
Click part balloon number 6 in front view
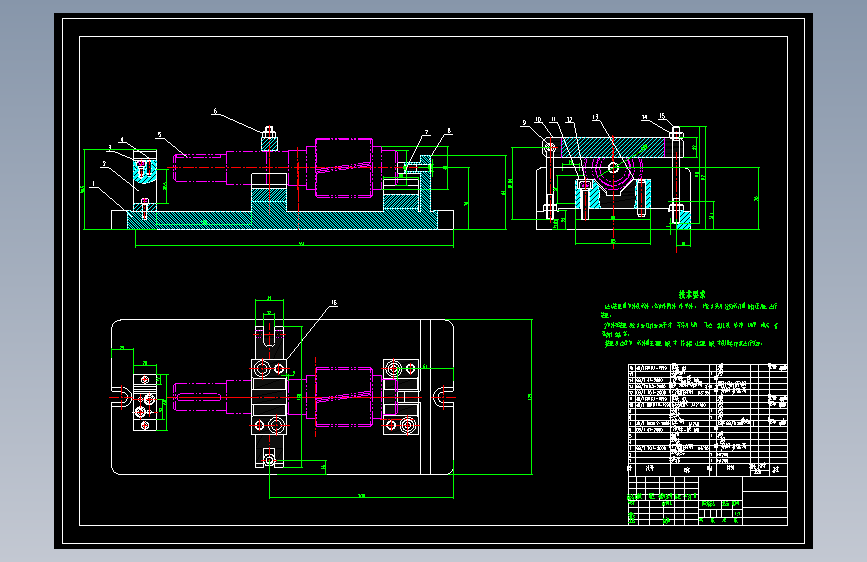pyautogui.click(x=216, y=111)
